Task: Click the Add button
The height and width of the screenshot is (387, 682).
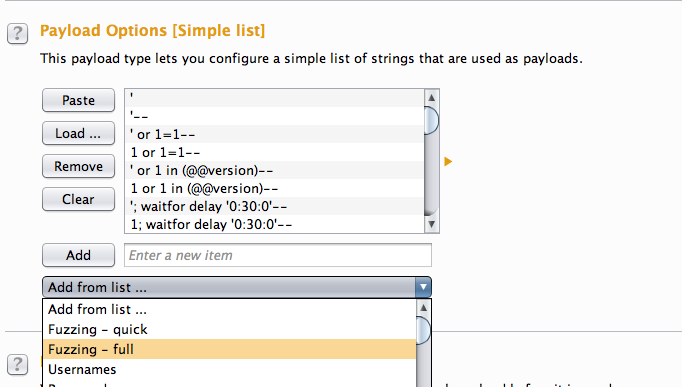Action: pos(78,255)
